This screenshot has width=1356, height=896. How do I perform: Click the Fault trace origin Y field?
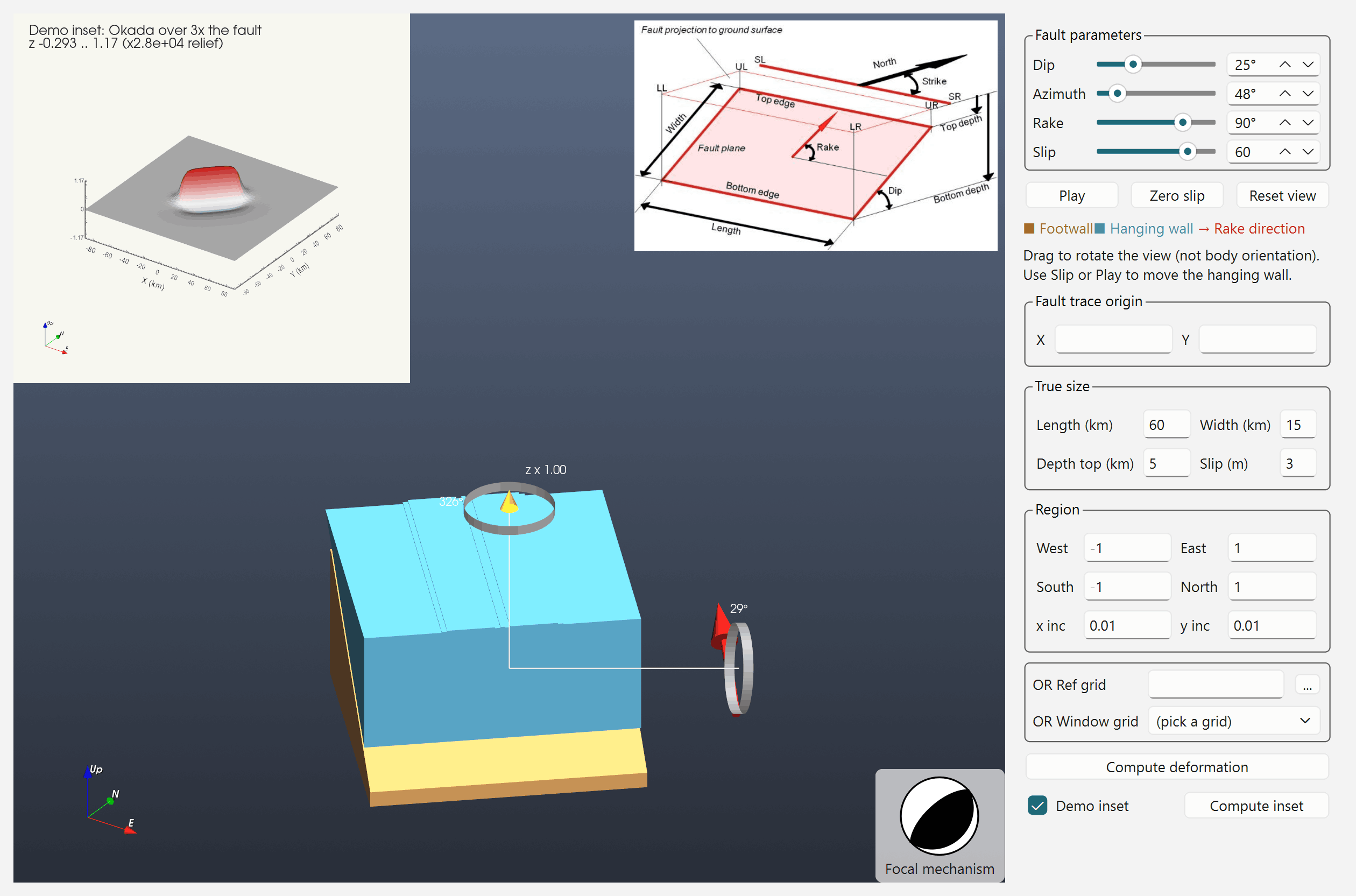click(x=1257, y=340)
